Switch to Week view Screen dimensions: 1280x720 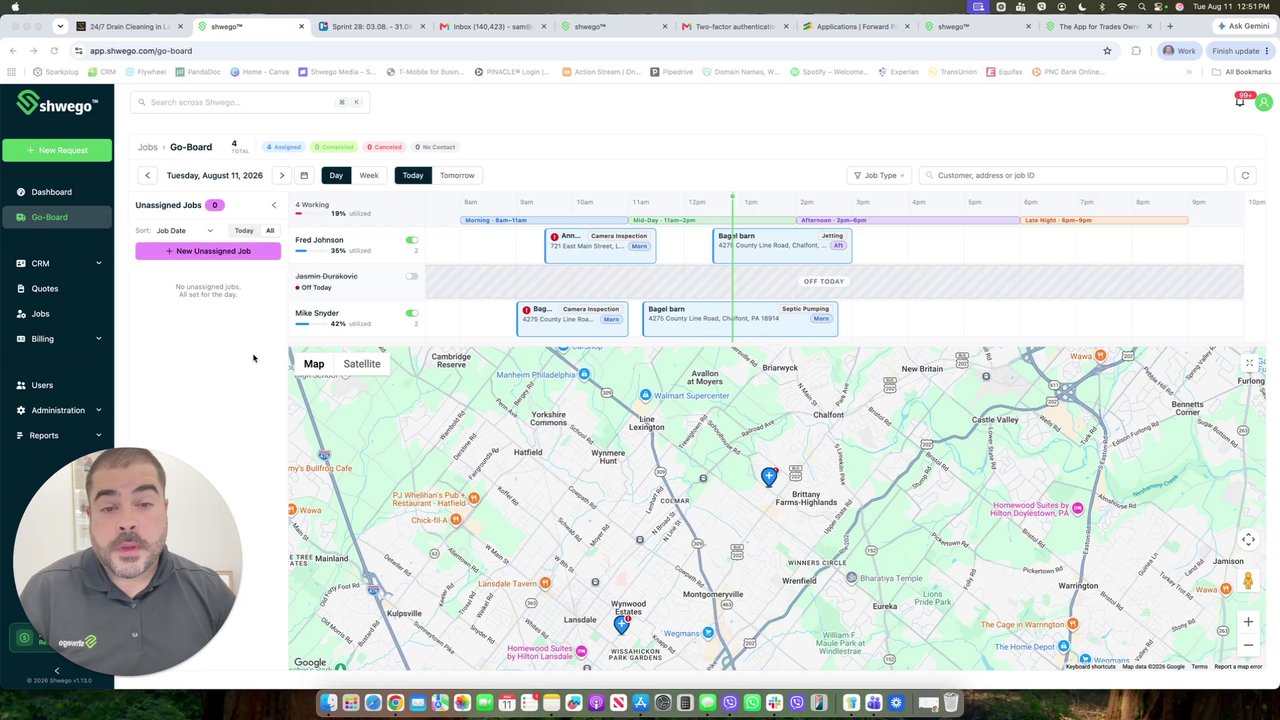tap(369, 175)
